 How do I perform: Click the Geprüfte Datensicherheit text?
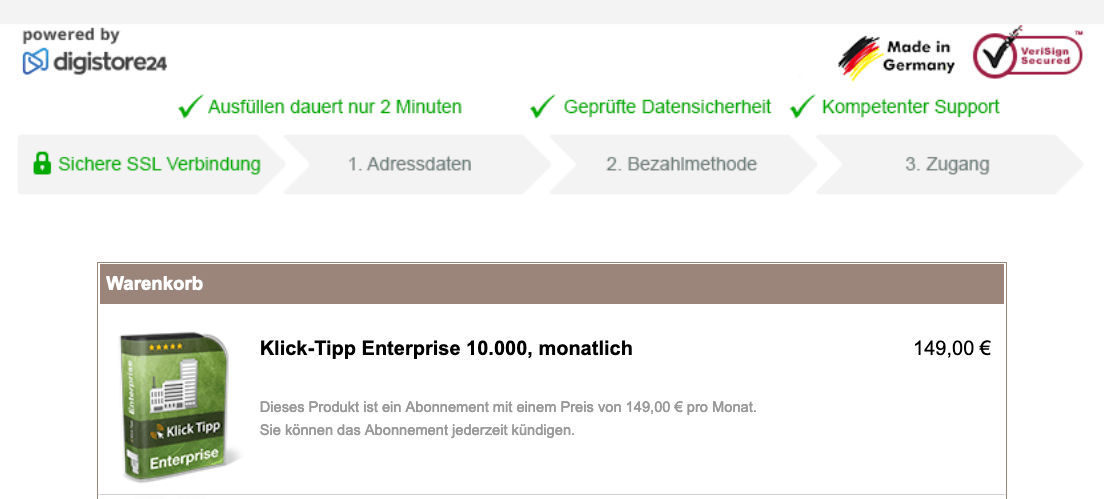pos(667,107)
